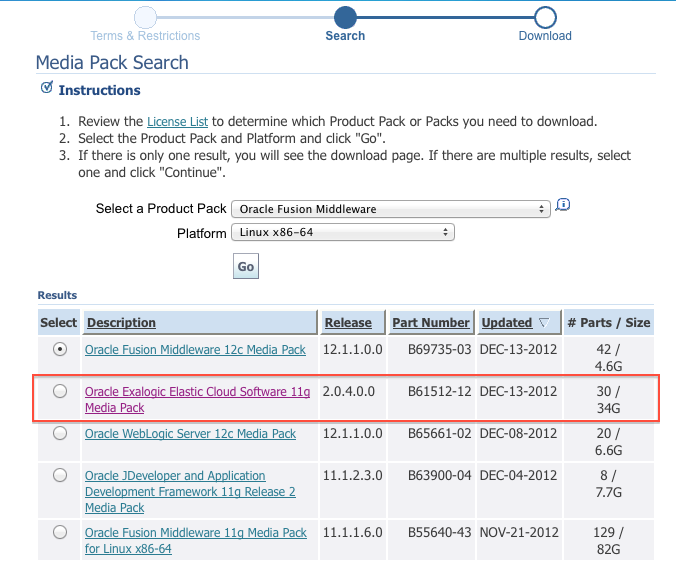Click part number B55640-43
This screenshot has width=676, height=562.
[x=440, y=532]
